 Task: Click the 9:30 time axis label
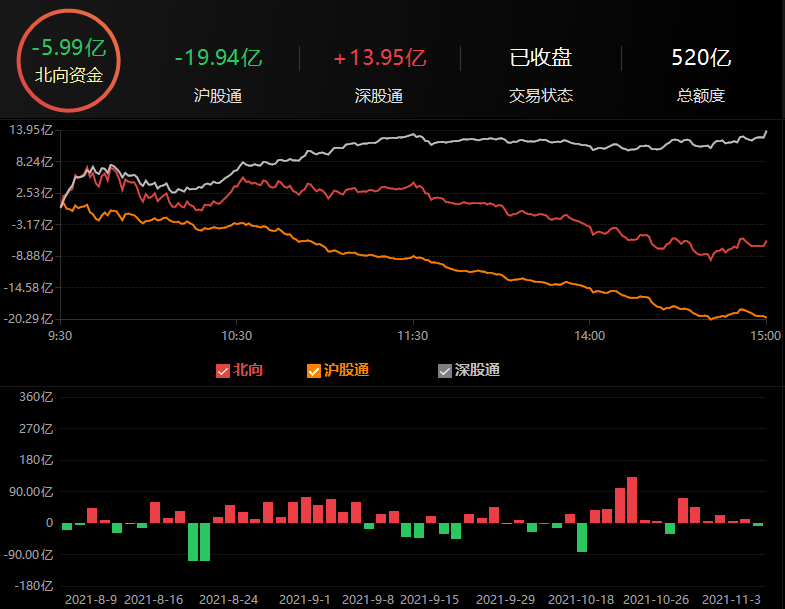60,336
